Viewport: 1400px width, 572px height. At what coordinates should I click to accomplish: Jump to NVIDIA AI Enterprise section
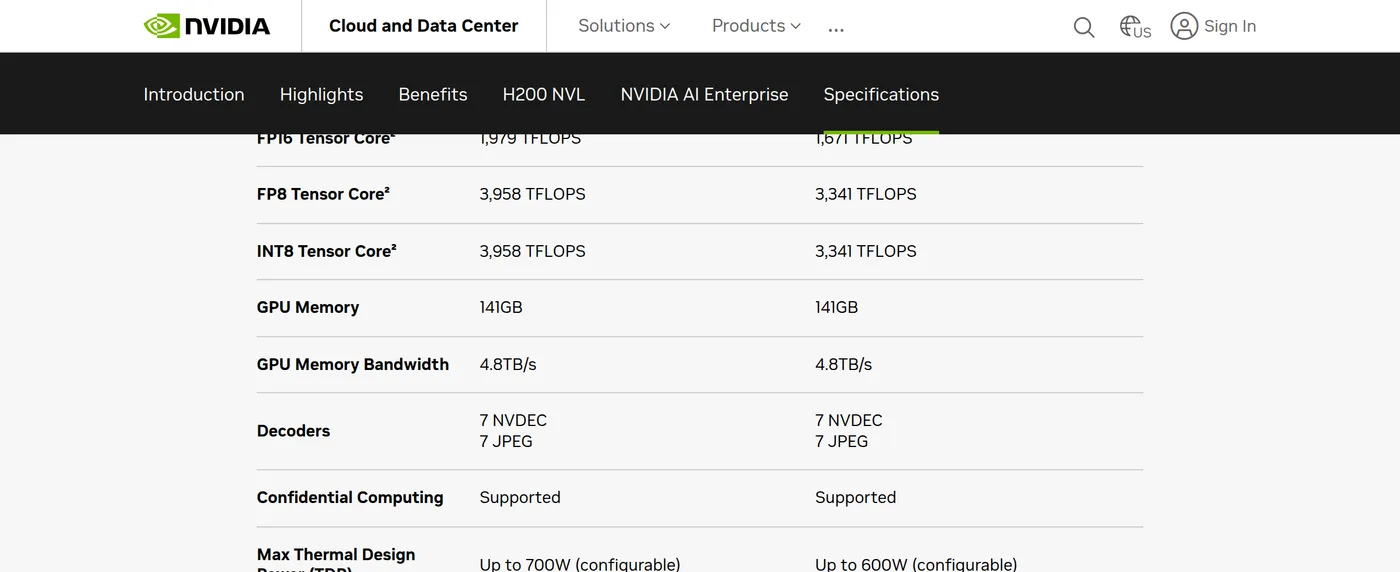(x=704, y=94)
